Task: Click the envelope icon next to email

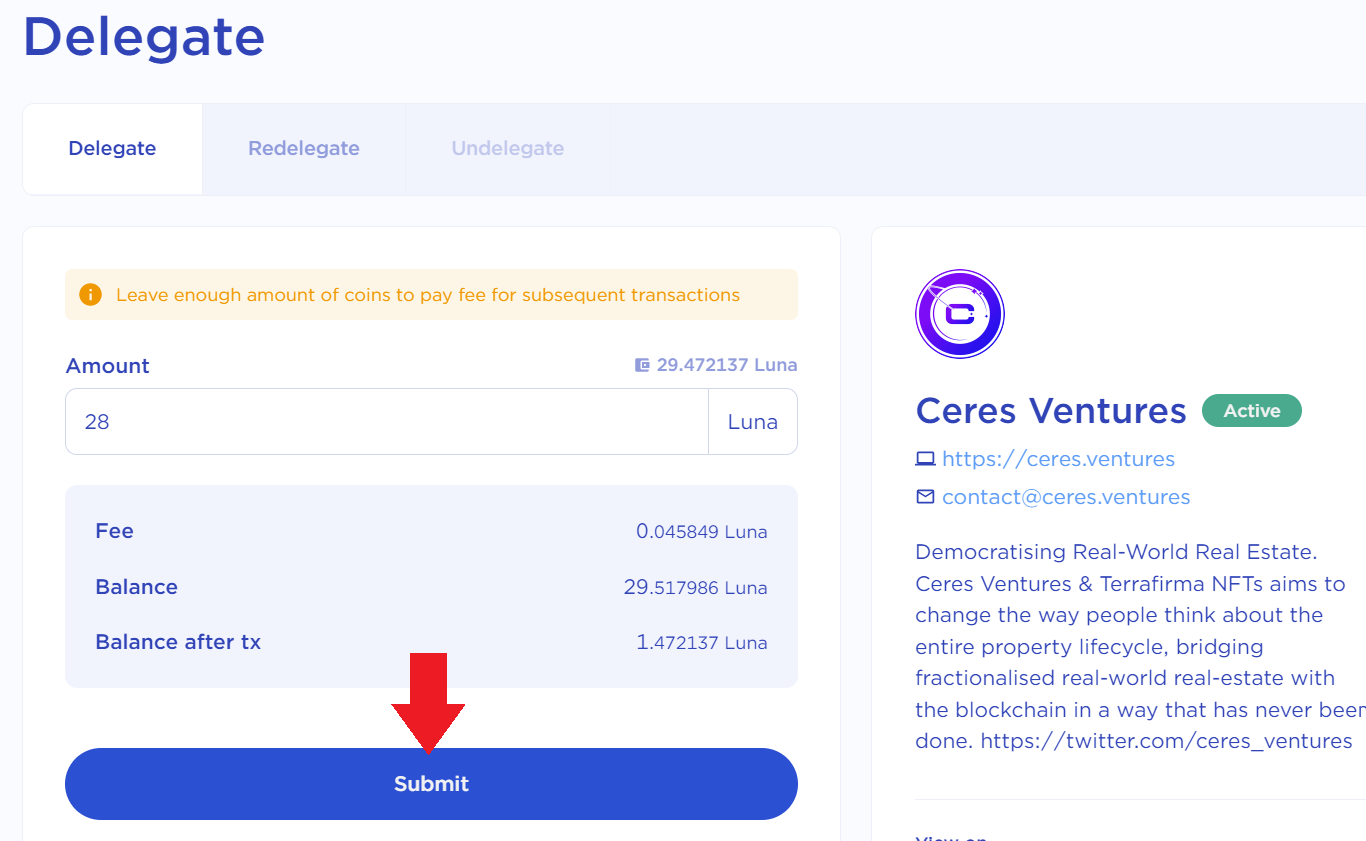Action: point(925,497)
